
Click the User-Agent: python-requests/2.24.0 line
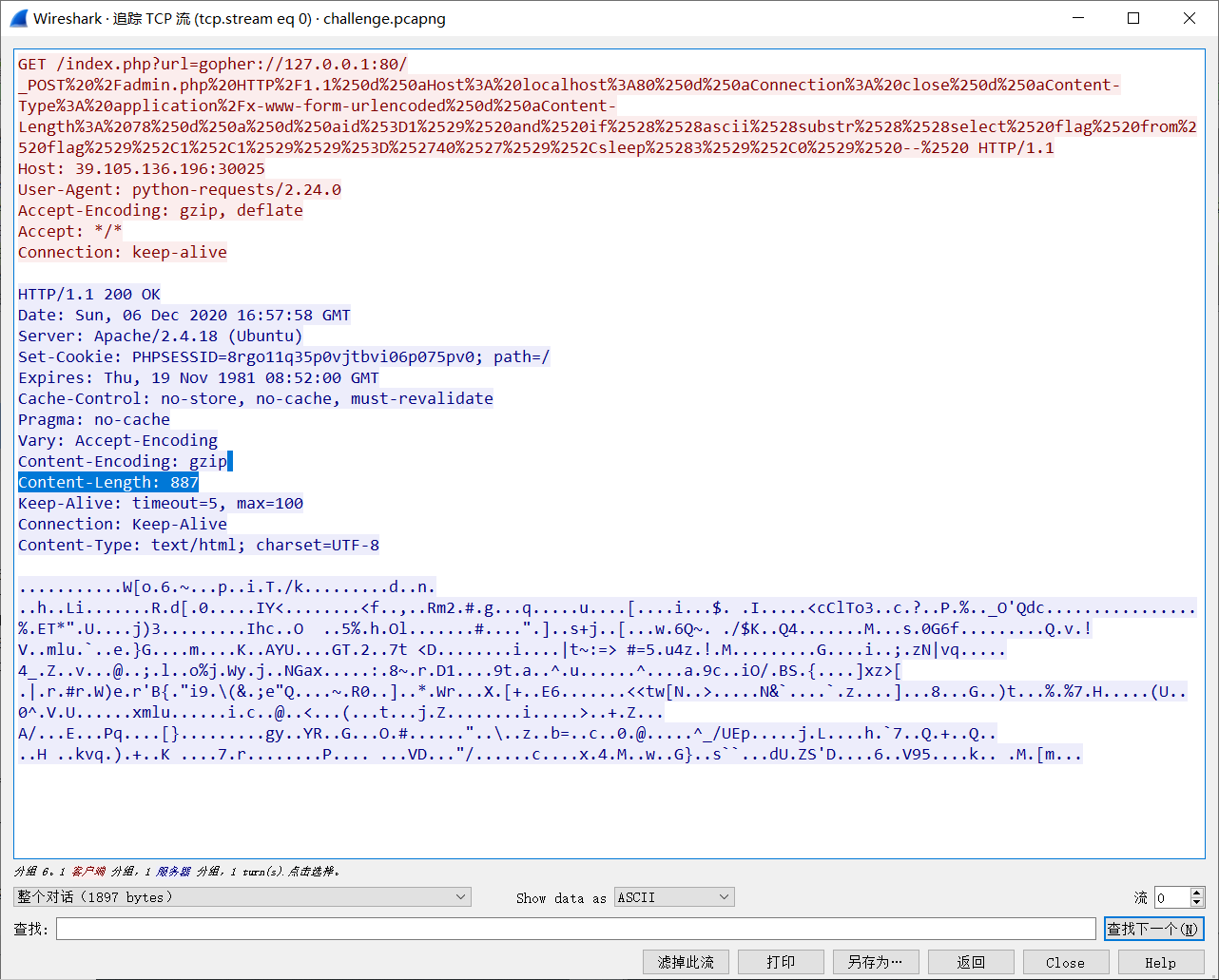click(180, 190)
